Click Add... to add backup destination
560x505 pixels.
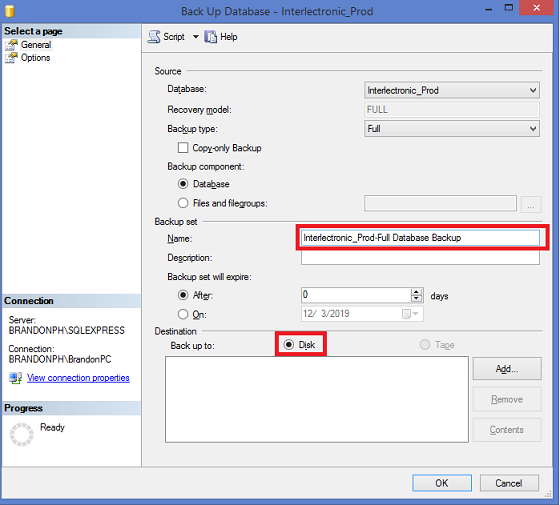[x=507, y=369]
